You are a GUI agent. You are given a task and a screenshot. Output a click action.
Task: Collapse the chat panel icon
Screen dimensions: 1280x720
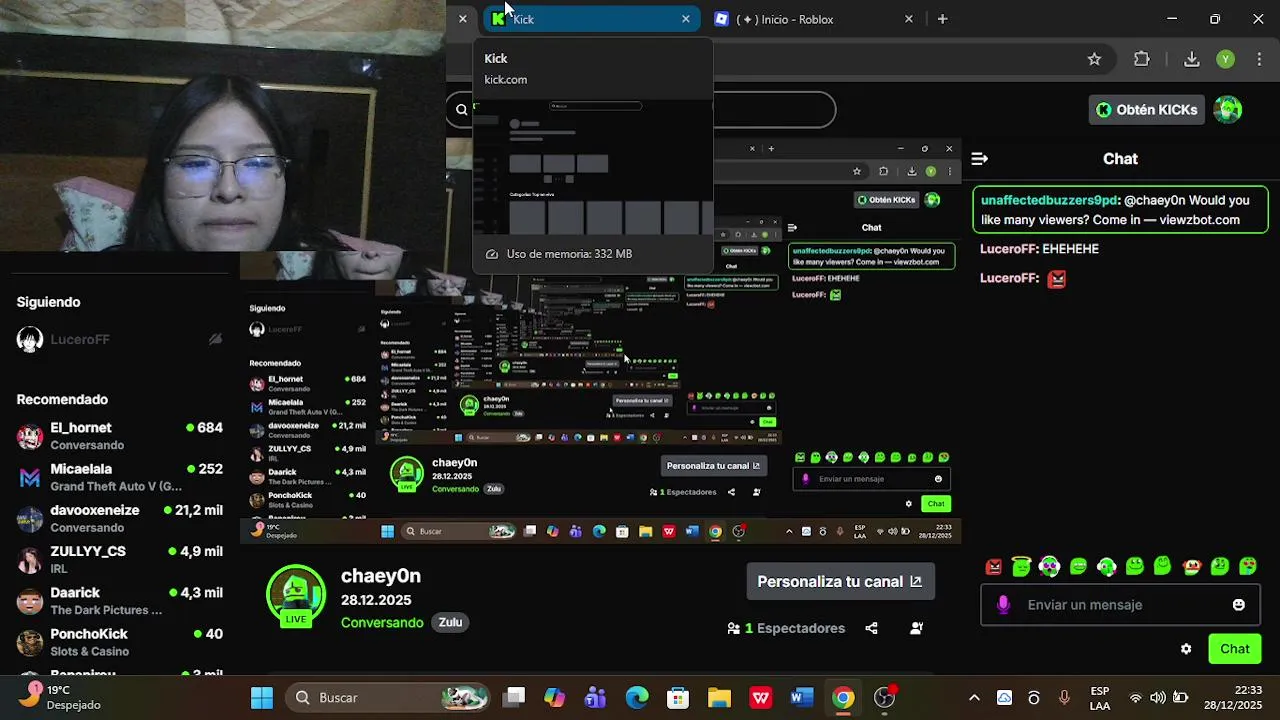click(980, 159)
